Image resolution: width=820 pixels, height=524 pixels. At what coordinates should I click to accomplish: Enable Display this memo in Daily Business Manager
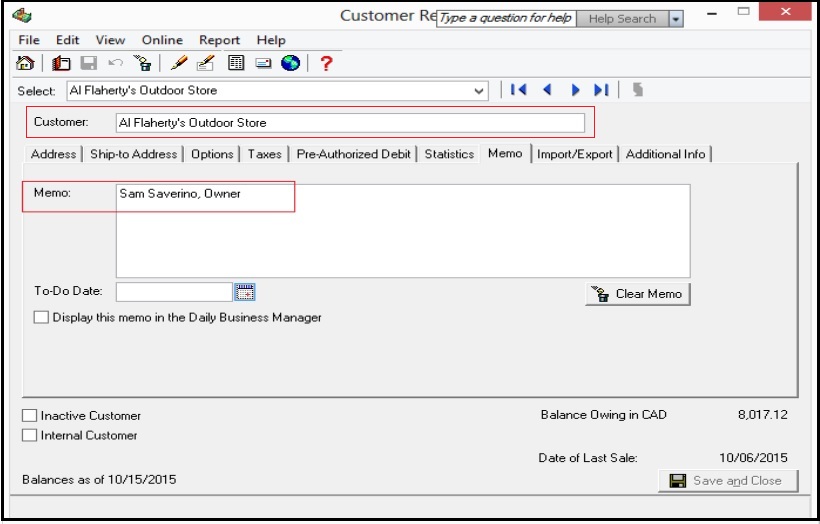click(x=41, y=317)
